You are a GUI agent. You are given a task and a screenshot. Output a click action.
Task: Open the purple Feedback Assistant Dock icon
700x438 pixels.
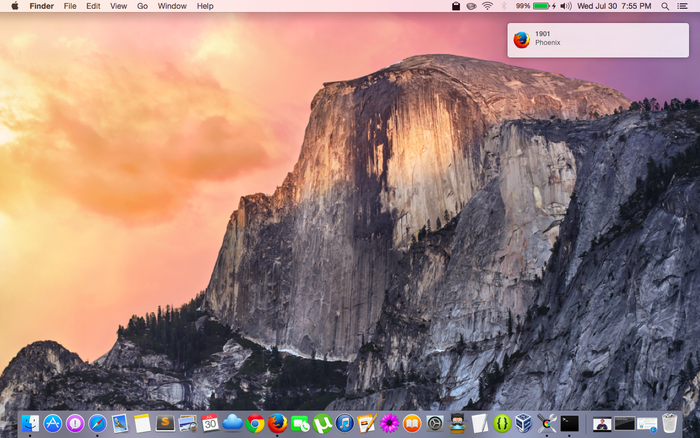[x=75, y=423]
